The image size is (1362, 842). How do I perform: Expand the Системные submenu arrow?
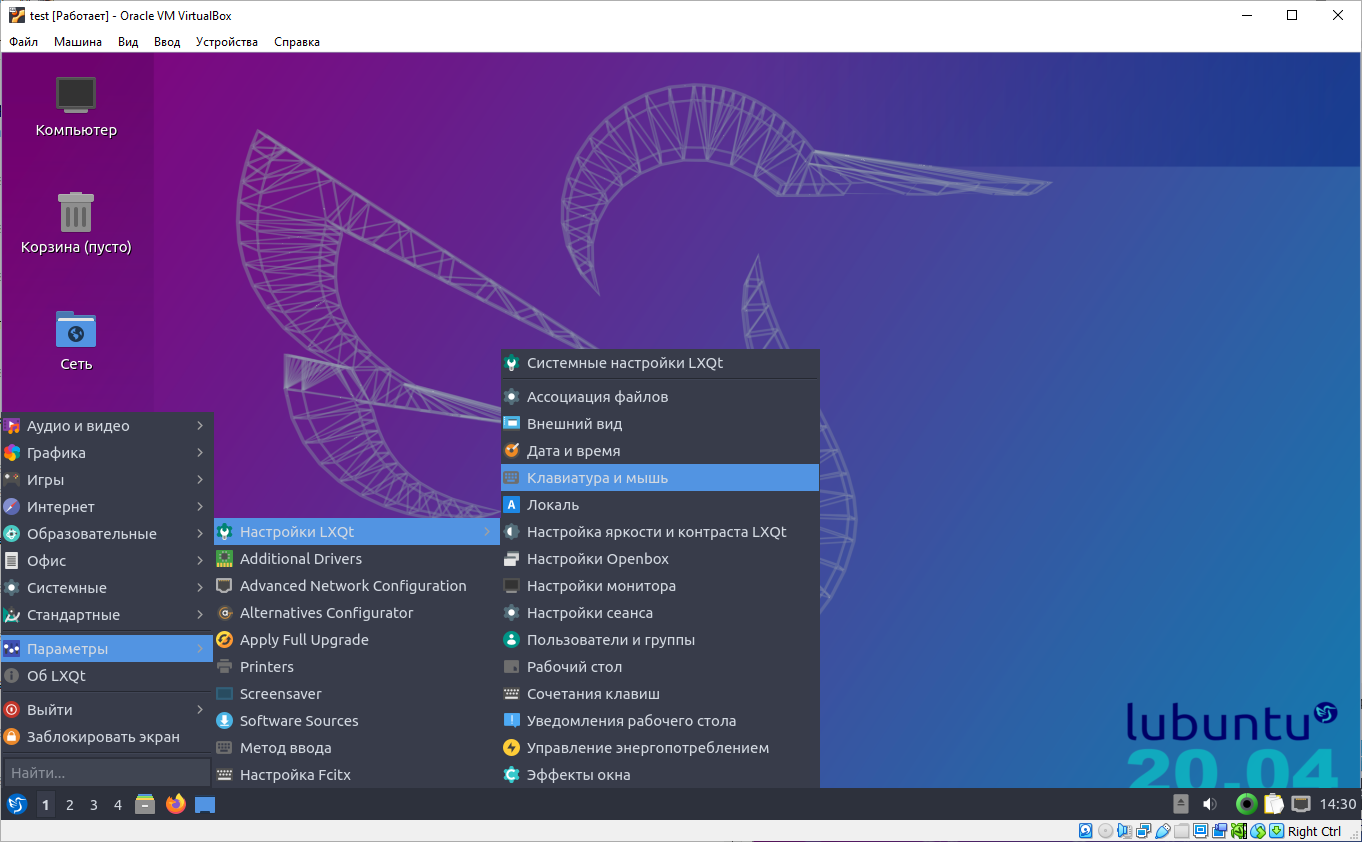coord(200,588)
